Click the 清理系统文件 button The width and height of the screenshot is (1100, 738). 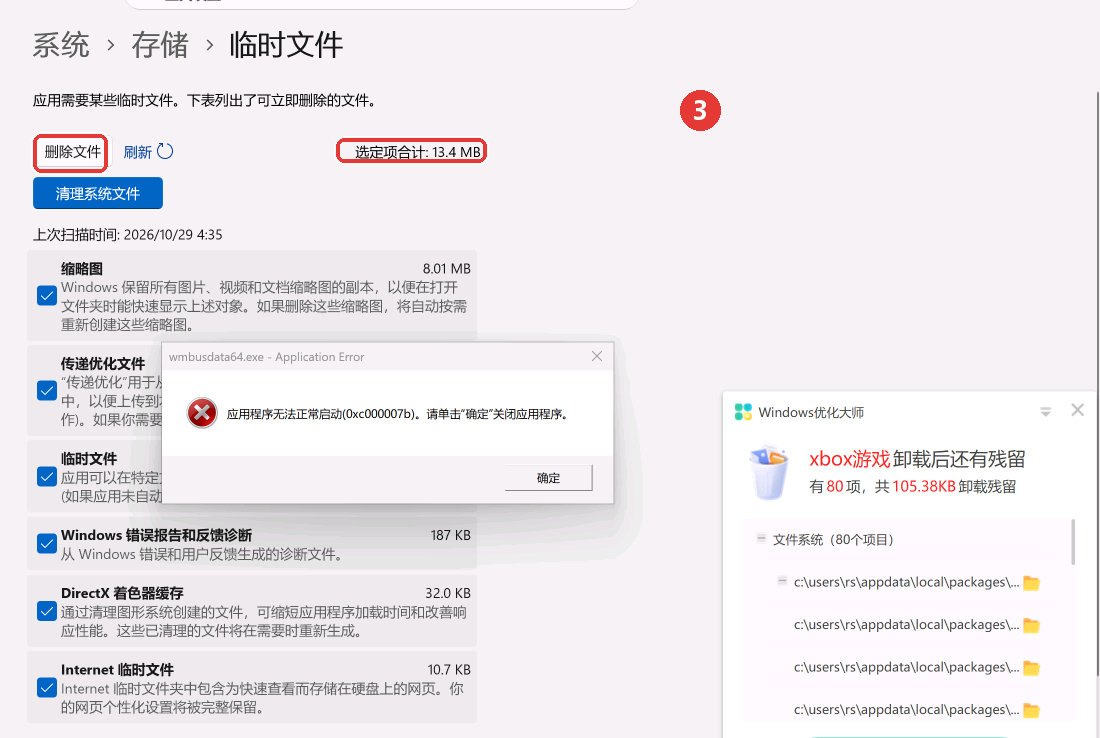coord(98,193)
